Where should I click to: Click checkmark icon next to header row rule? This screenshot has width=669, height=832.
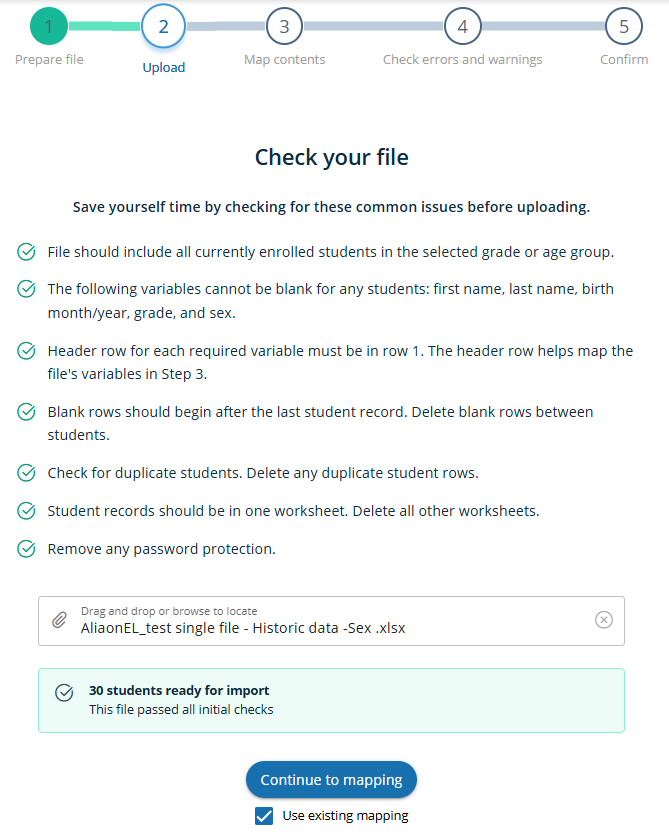click(27, 351)
